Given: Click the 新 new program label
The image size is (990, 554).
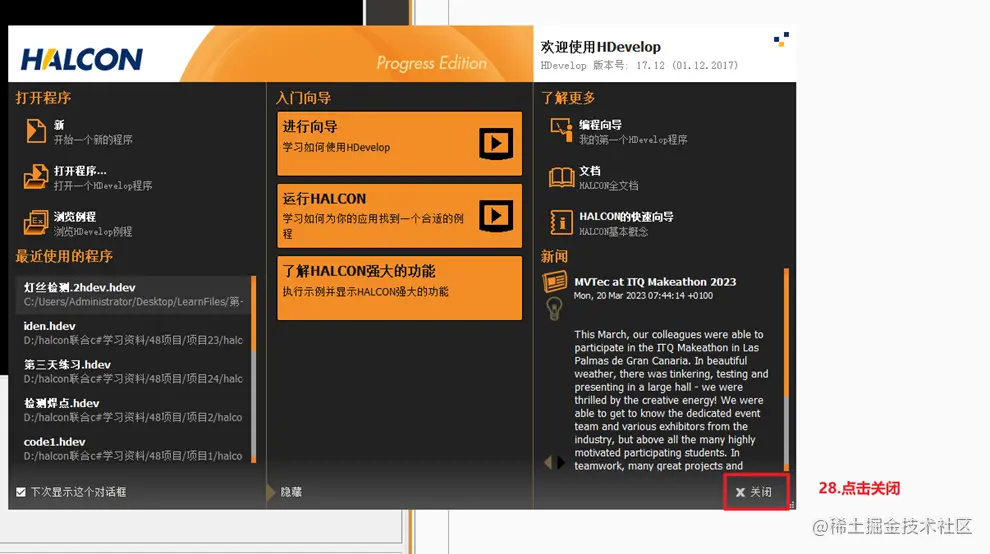Looking at the screenshot, I should click(x=59, y=125).
